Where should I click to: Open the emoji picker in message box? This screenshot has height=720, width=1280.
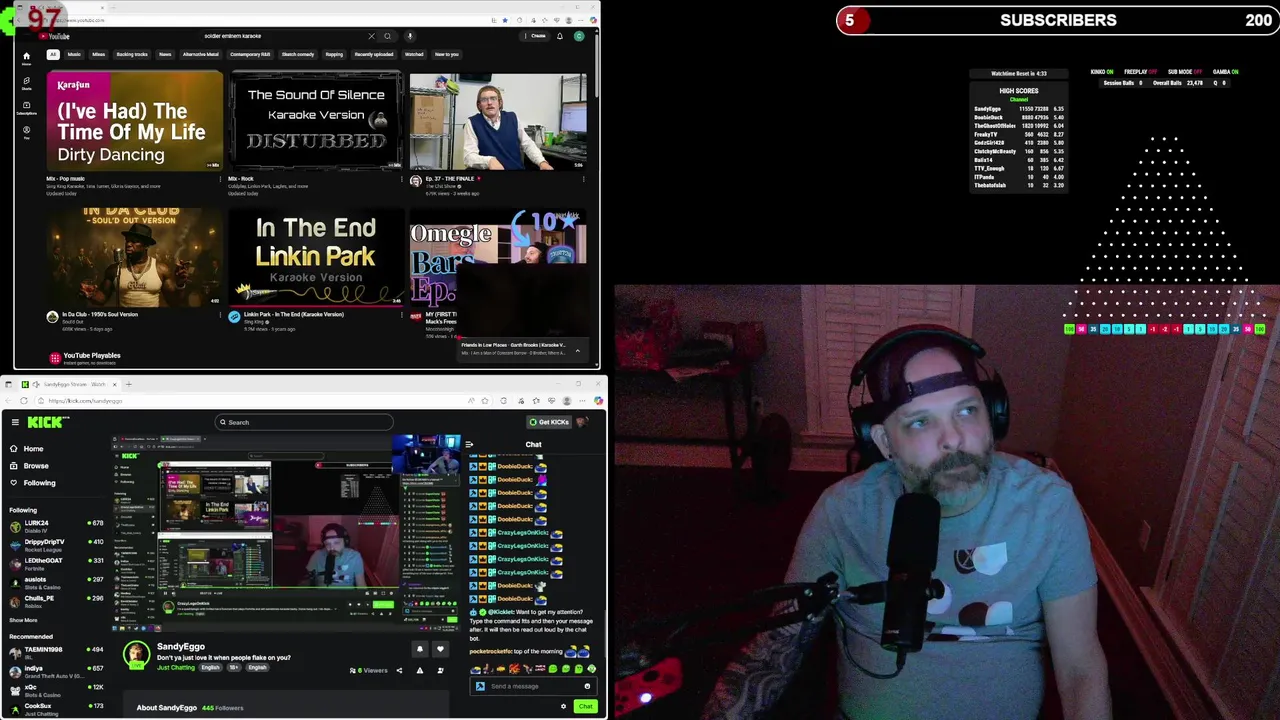(587, 686)
